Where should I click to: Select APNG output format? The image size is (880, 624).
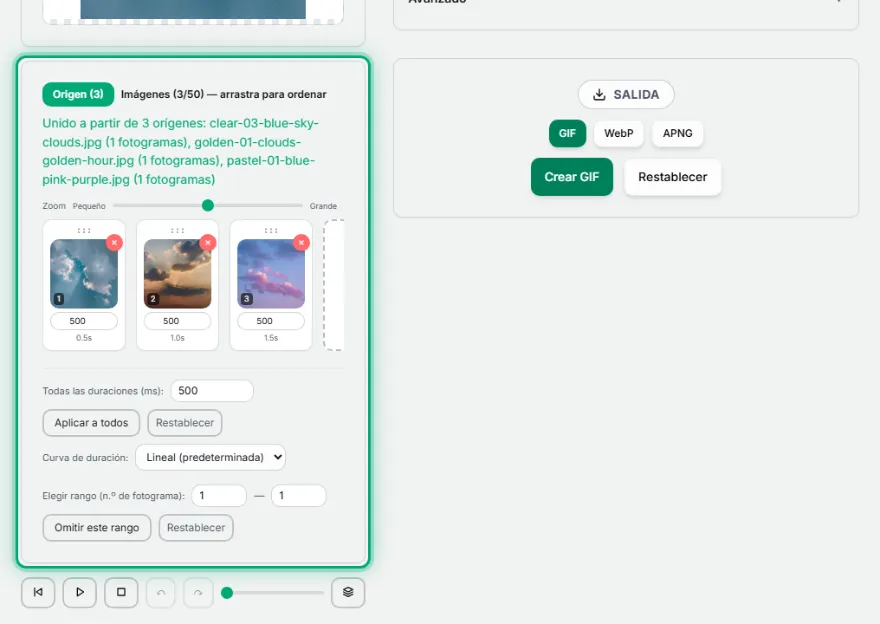(677, 134)
